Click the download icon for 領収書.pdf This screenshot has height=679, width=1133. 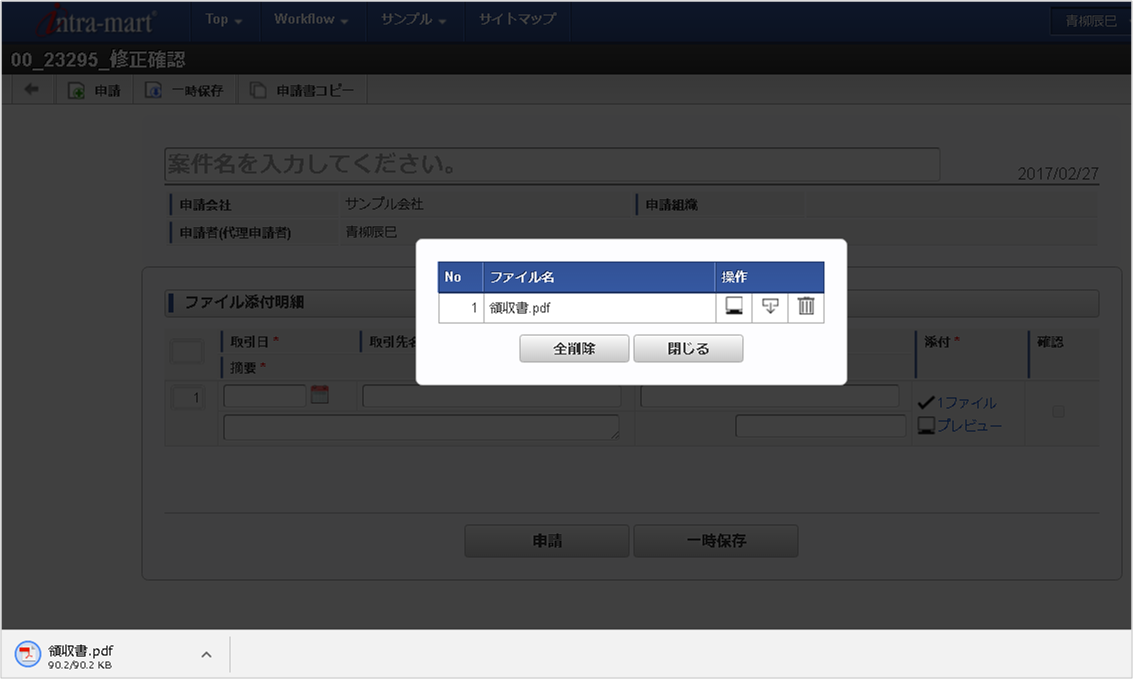click(769, 307)
